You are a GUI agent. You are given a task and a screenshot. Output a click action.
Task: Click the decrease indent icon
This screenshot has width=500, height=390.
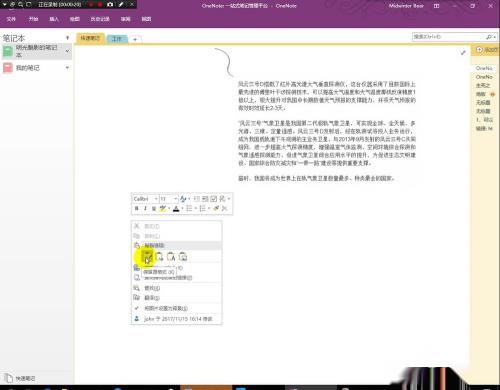click(x=197, y=199)
